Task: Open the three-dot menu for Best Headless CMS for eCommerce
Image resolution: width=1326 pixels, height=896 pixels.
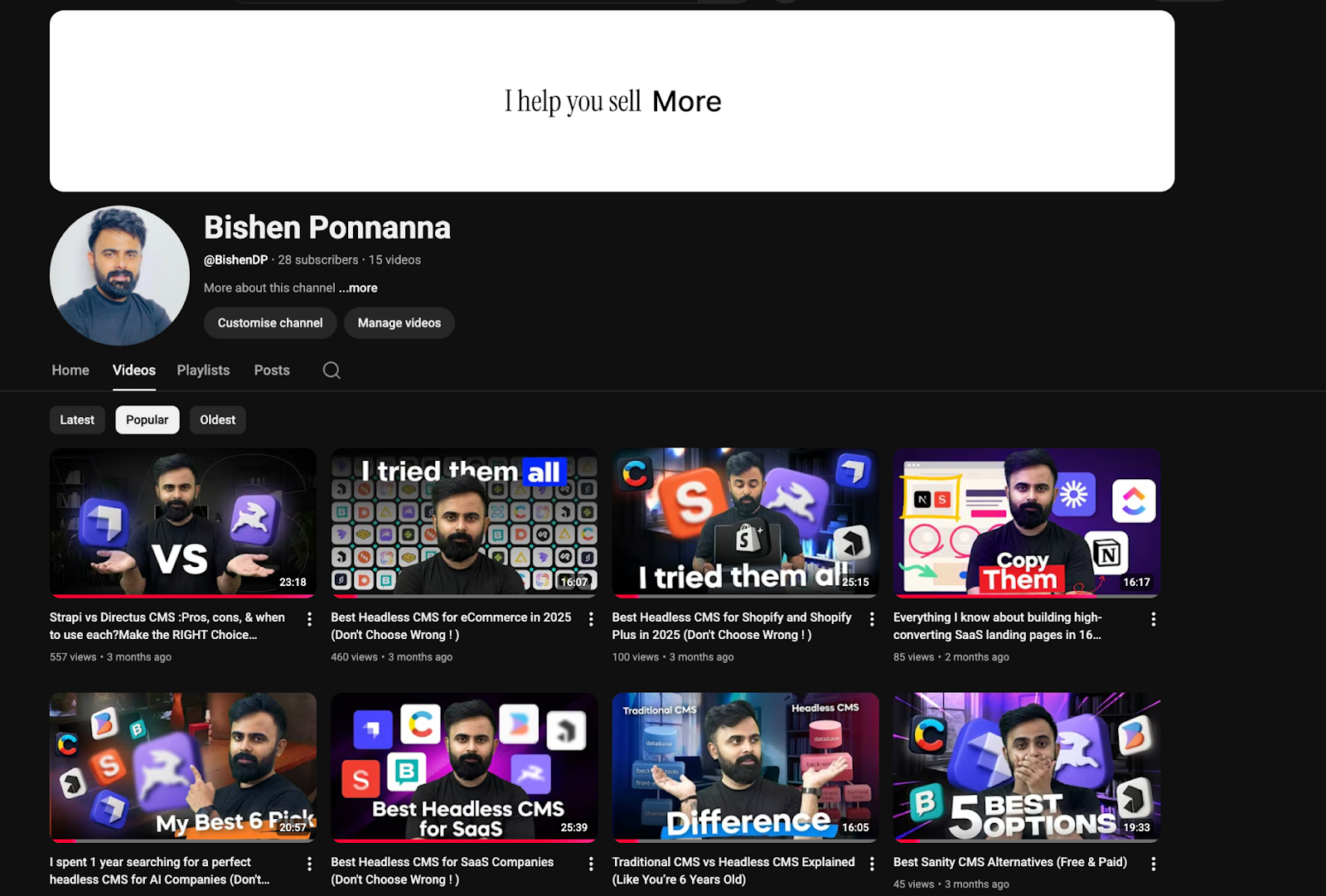Action: point(590,618)
